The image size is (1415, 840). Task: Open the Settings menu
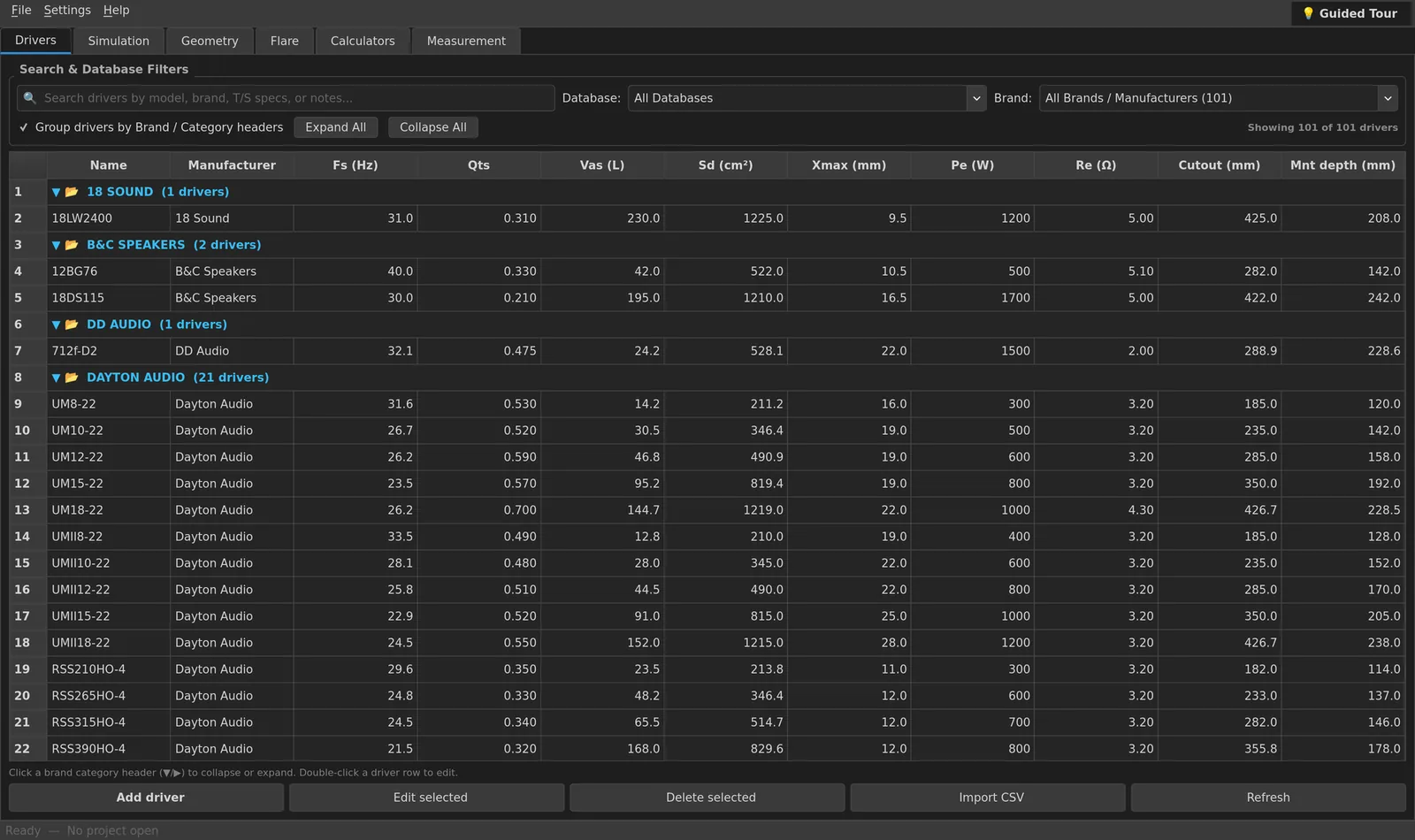coord(67,11)
